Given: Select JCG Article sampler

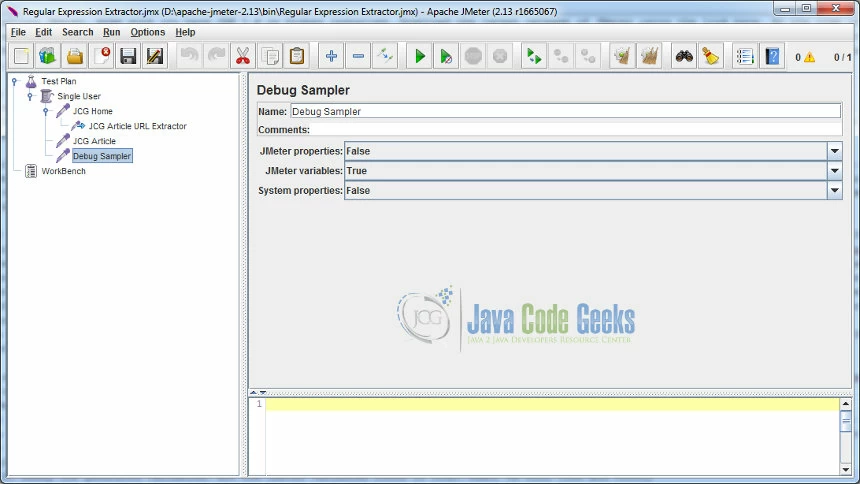Looking at the screenshot, I should [94, 141].
